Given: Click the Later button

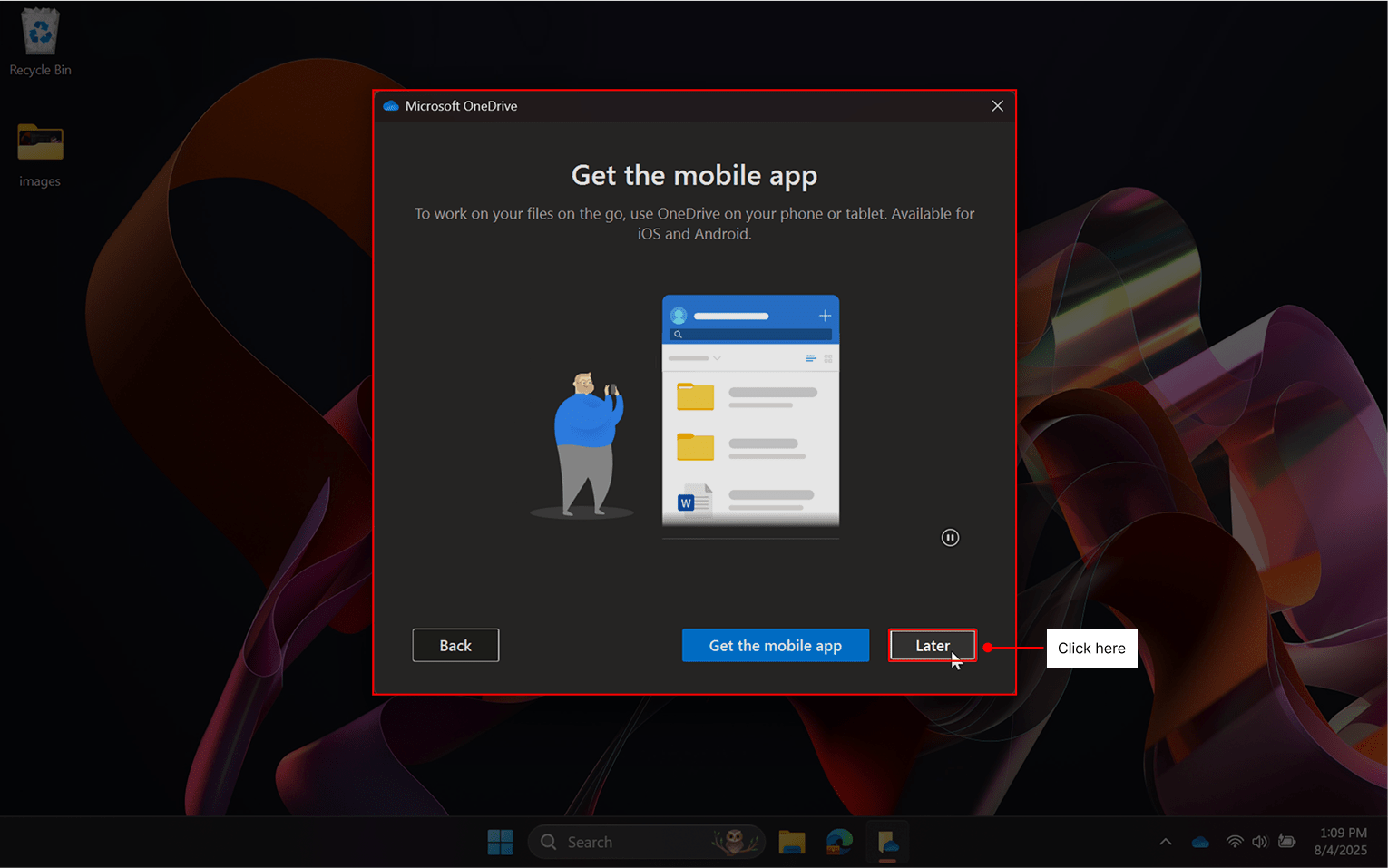Looking at the screenshot, I should click(932, 646).
